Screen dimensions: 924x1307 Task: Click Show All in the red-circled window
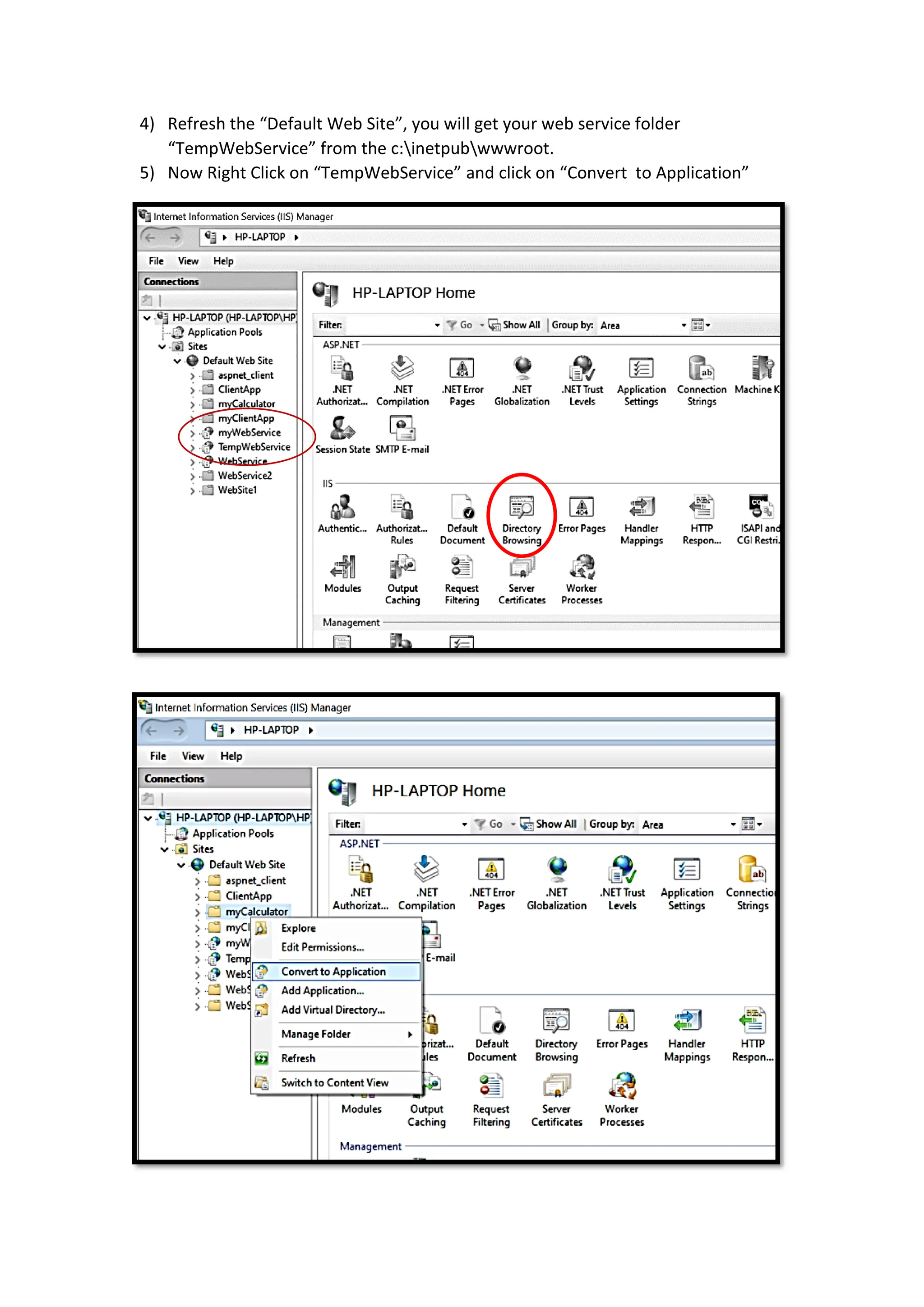point(514,325)
